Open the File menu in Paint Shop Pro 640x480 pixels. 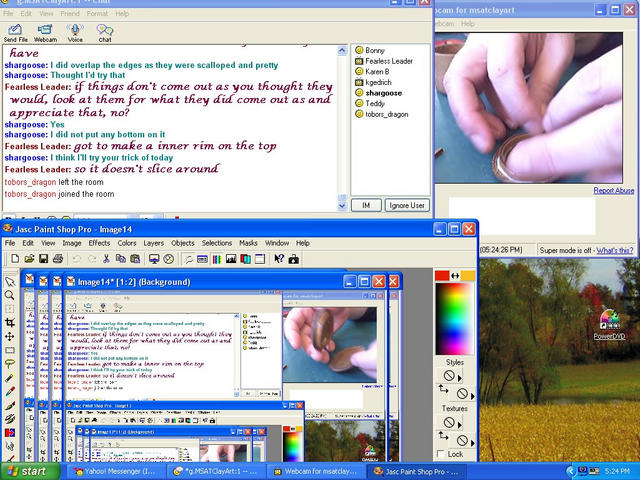tap(10, 243)
